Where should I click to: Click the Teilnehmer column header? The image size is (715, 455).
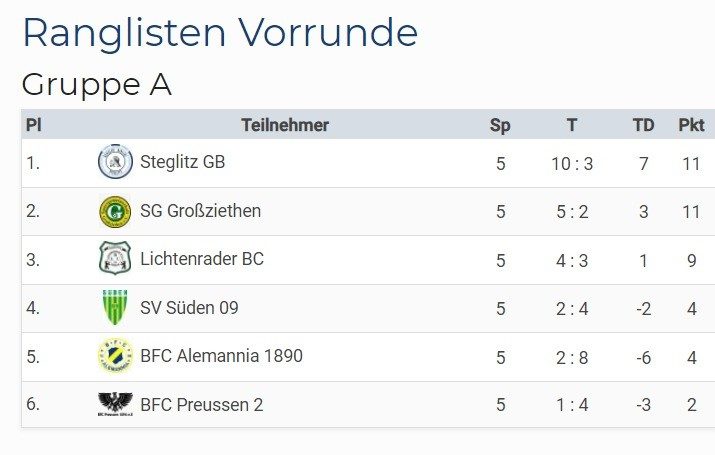tap(285, 125)
